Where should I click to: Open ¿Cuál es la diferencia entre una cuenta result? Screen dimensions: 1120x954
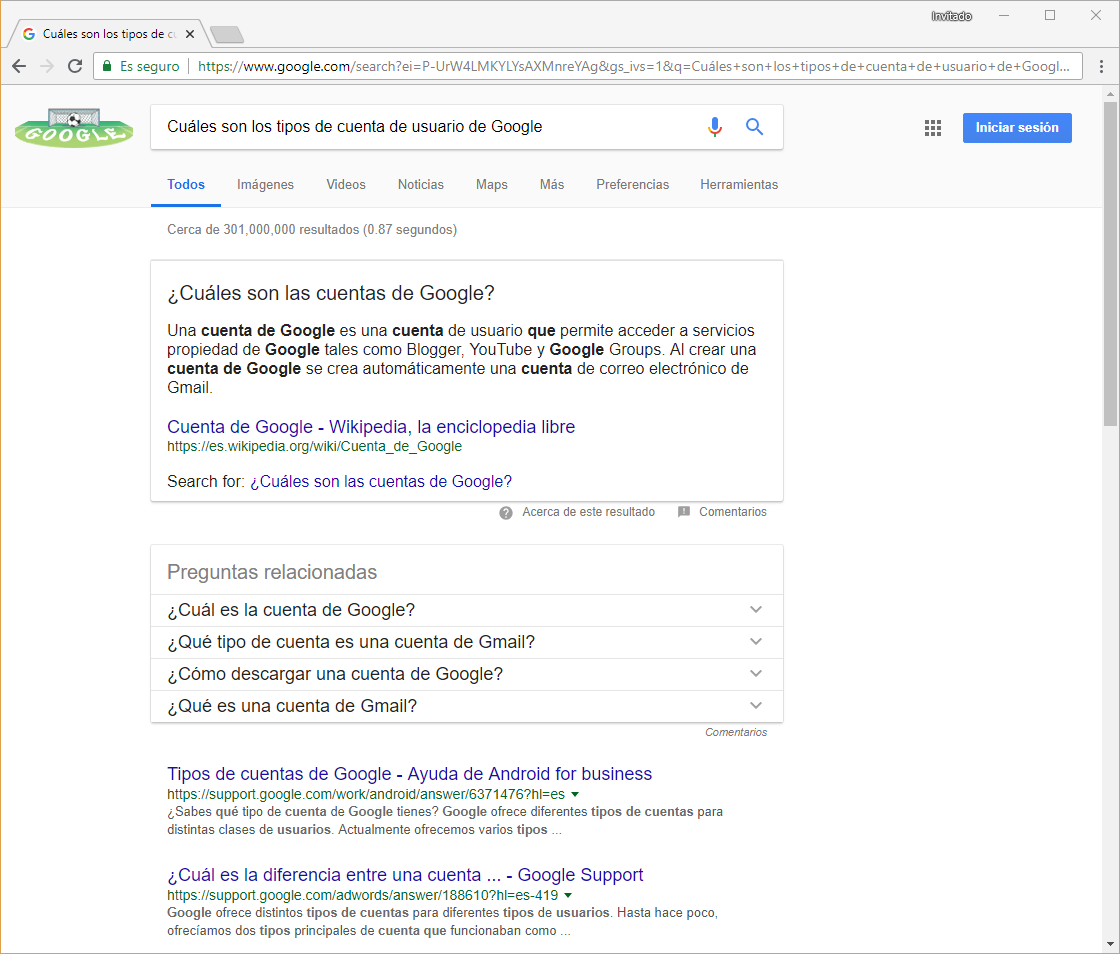[x=405, y=875]
